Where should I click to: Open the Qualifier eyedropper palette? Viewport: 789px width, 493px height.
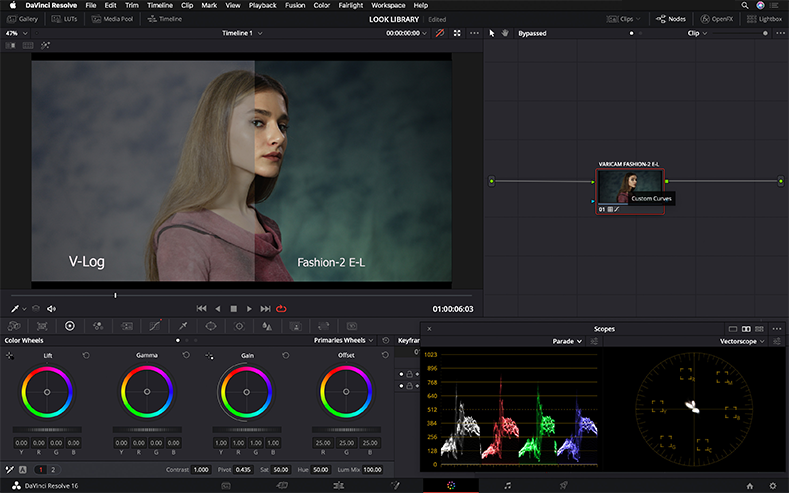point(183,326)
